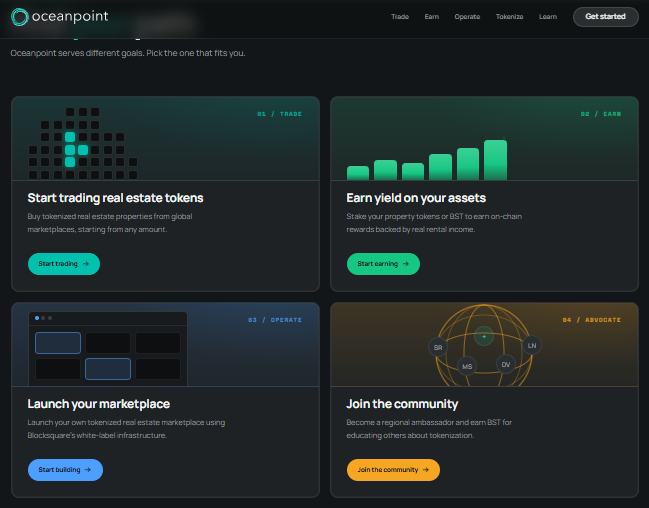The width and height of the screenshot is (649, 508).
Task: Click the 'Become a regional ambassador' description
Action: [429, 429]
